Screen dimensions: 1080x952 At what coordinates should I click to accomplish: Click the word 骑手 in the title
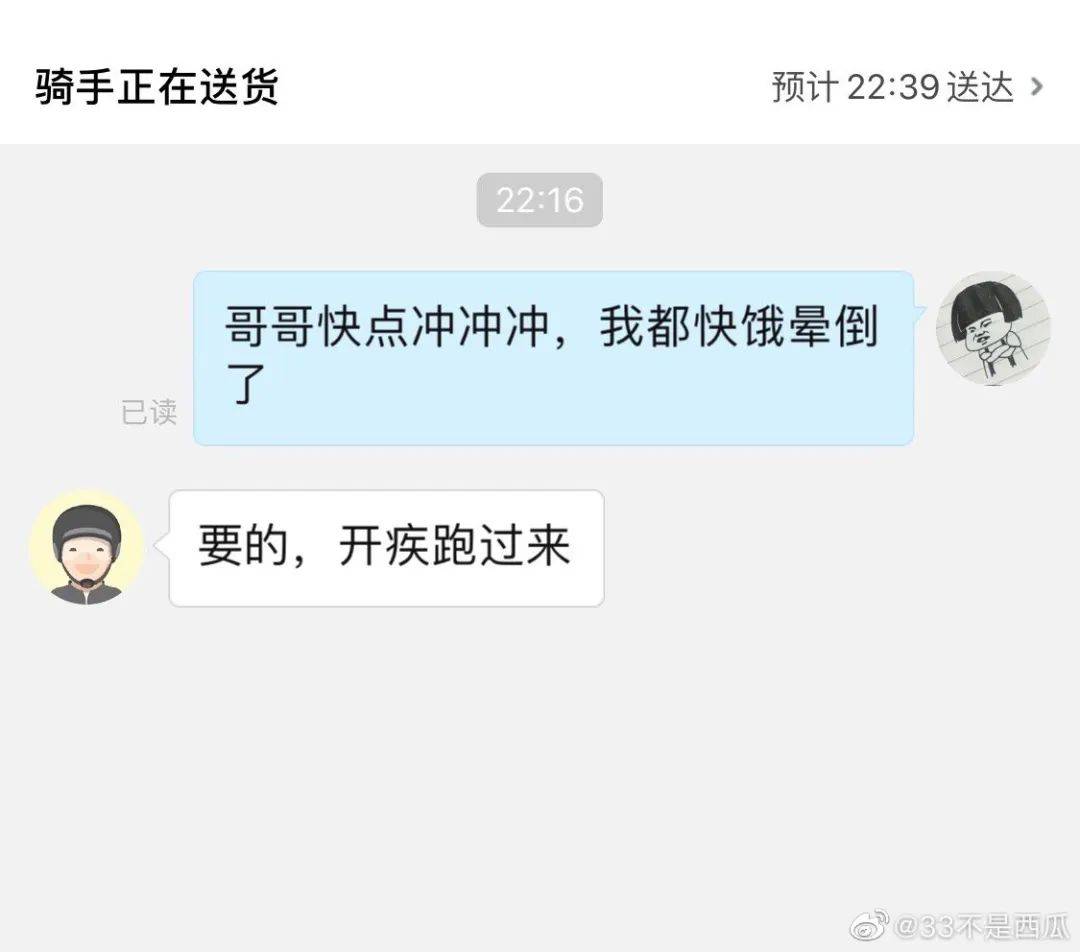click(x=75, y=87)
